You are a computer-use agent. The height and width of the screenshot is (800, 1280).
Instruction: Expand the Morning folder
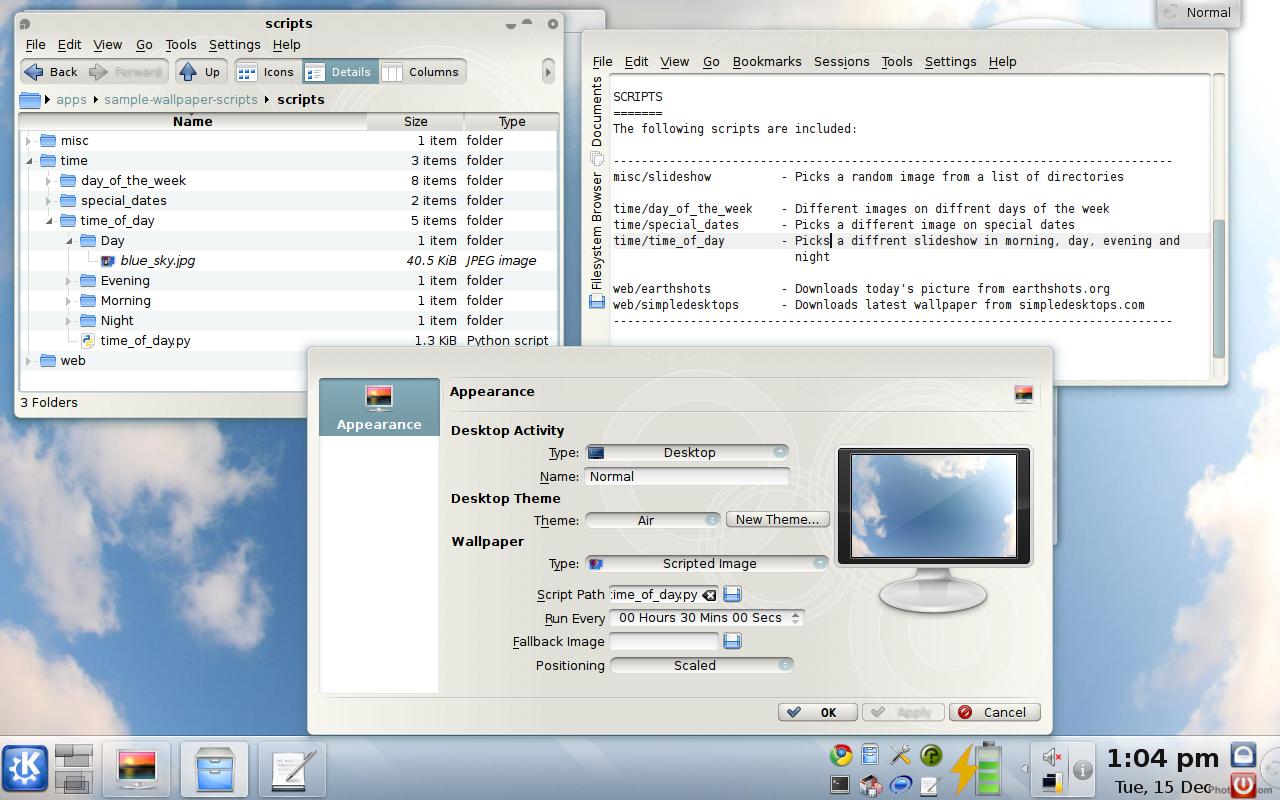point(69,301)
